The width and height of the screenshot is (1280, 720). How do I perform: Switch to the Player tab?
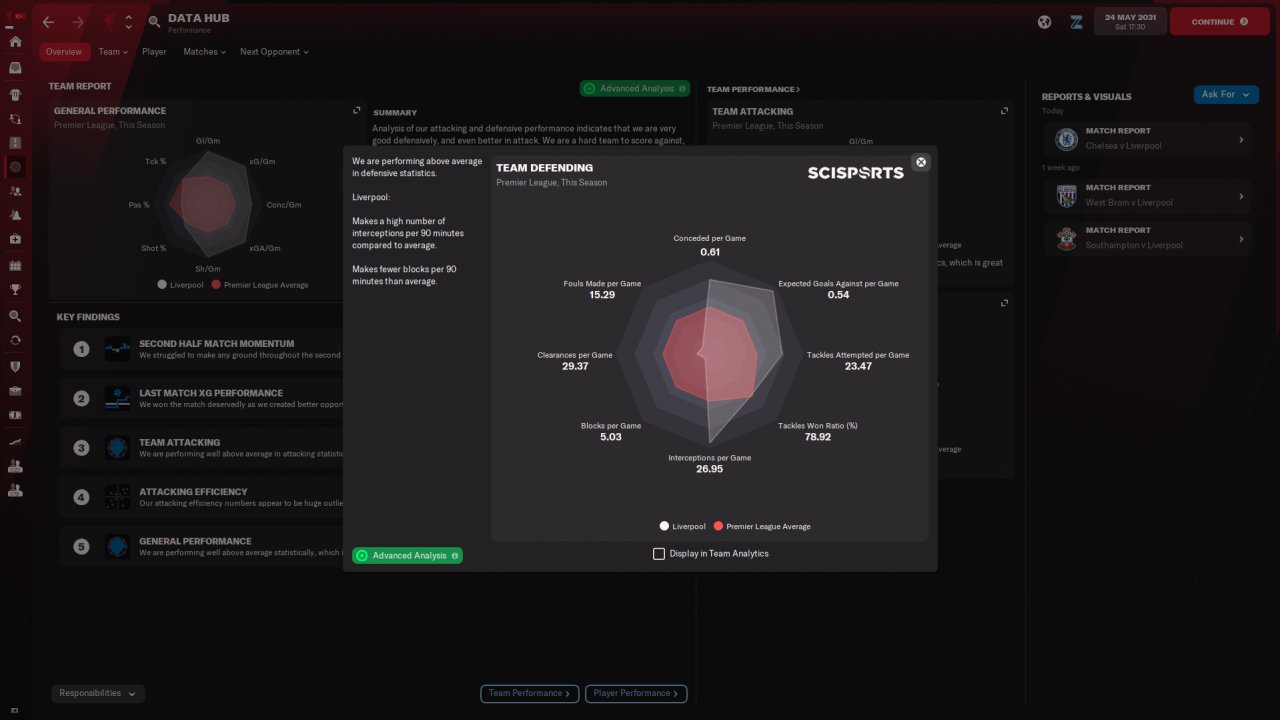coord(154,52)
